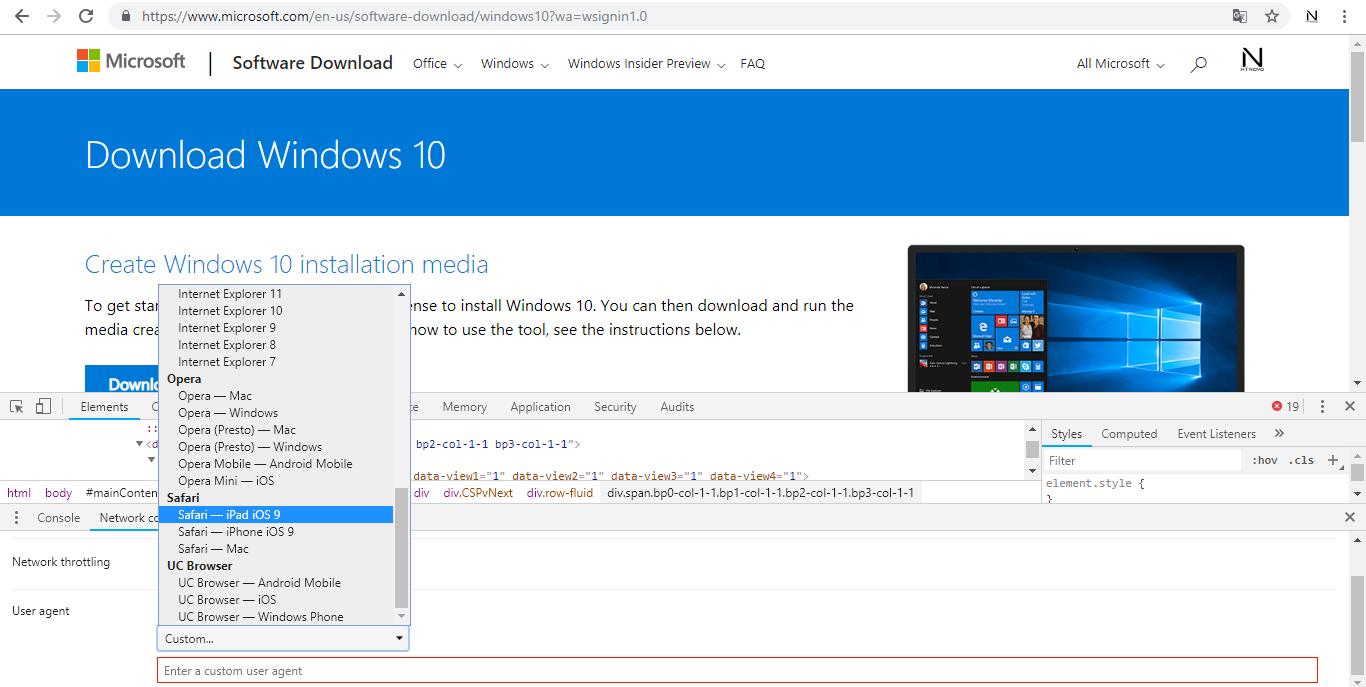Viewport: 1366px width, 687px height.
Task: Click the lock icon in the address bar
Action: click(x=125, y=16)
